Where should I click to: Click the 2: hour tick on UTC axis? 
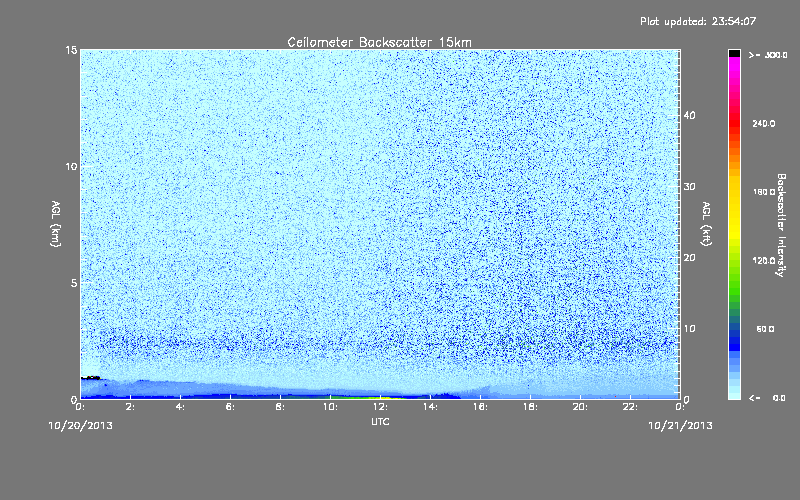(x=131, y=407)
